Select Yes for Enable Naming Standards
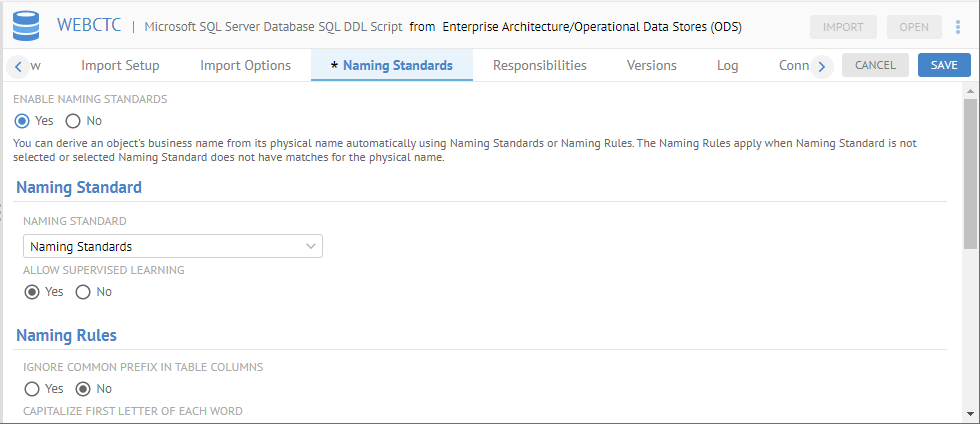The width and height of the screenshot is (980, 424). click(x=23, y=121)
